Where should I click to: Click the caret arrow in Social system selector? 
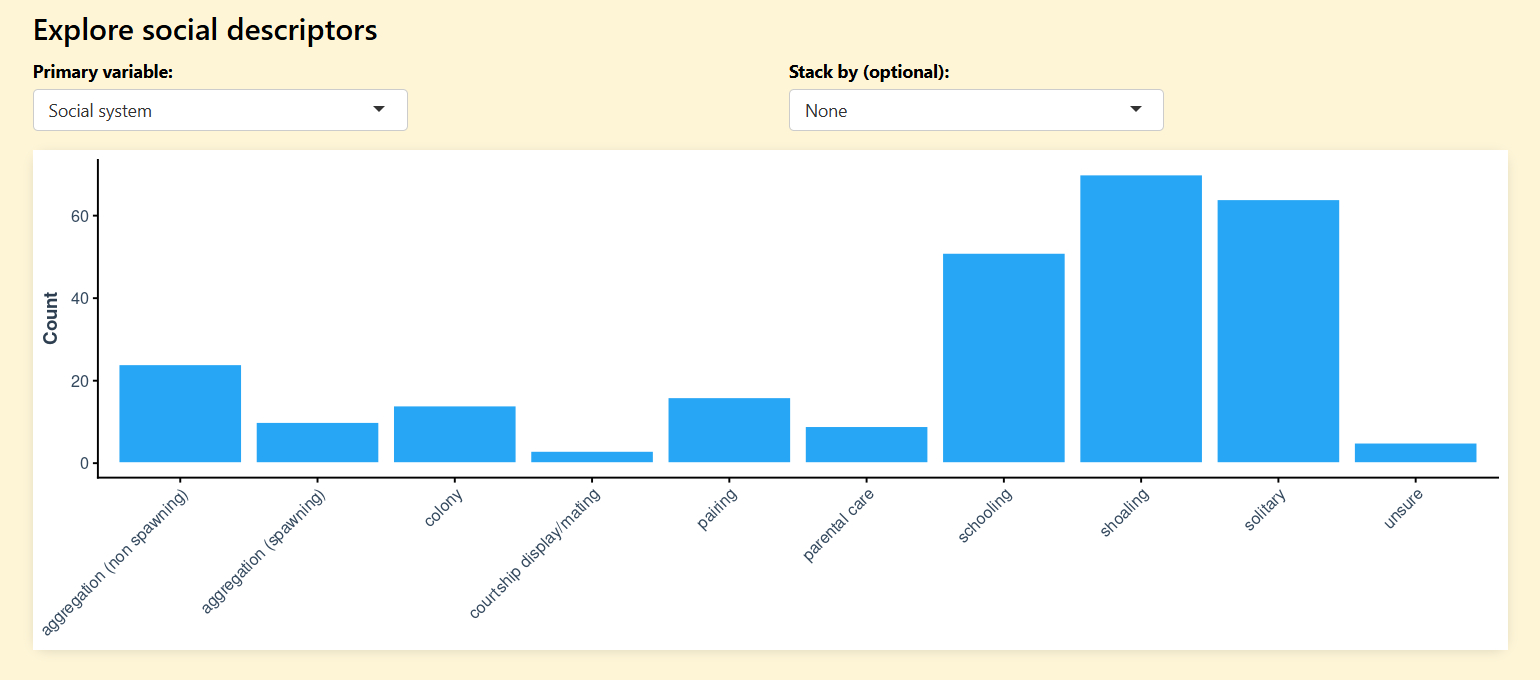(379, 109)
